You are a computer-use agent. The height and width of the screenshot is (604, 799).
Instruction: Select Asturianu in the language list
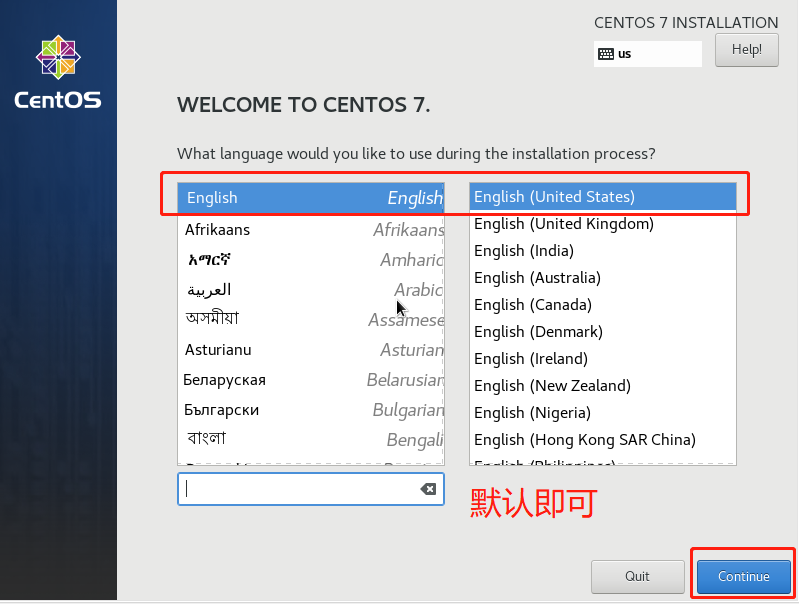coord(311,350)
